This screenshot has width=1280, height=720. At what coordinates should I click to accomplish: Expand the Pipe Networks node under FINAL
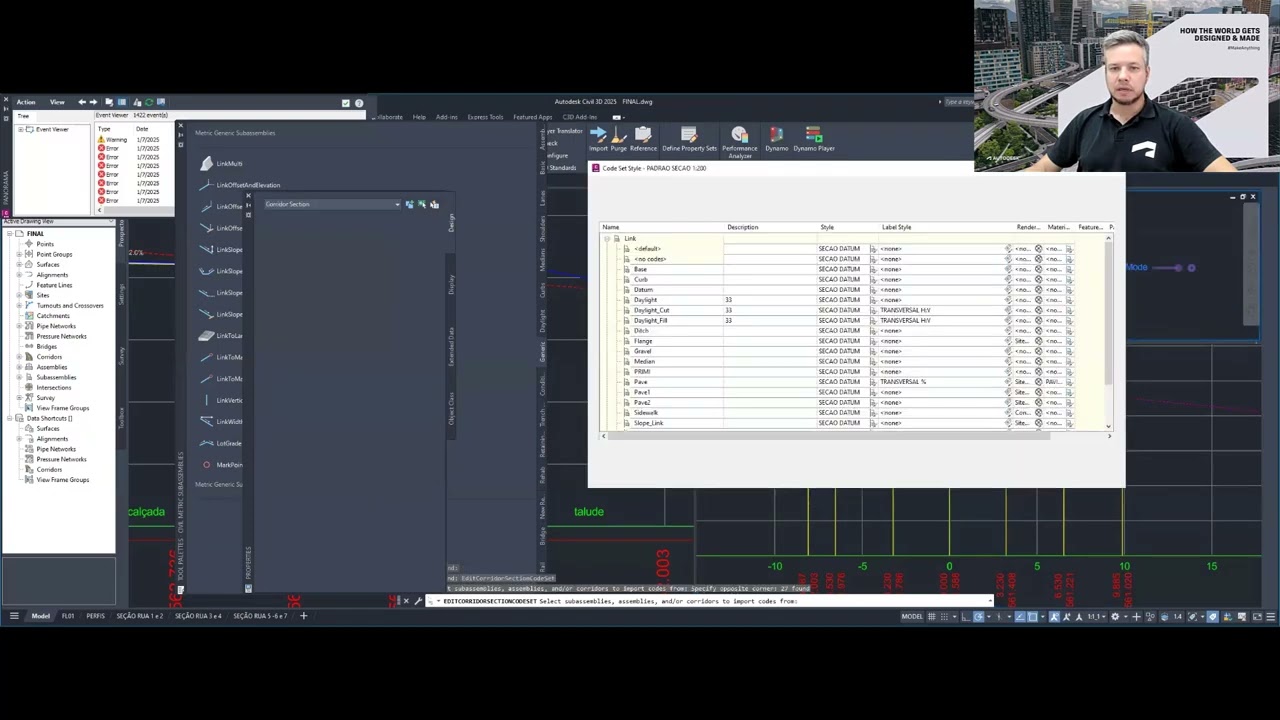pos(19,326)
